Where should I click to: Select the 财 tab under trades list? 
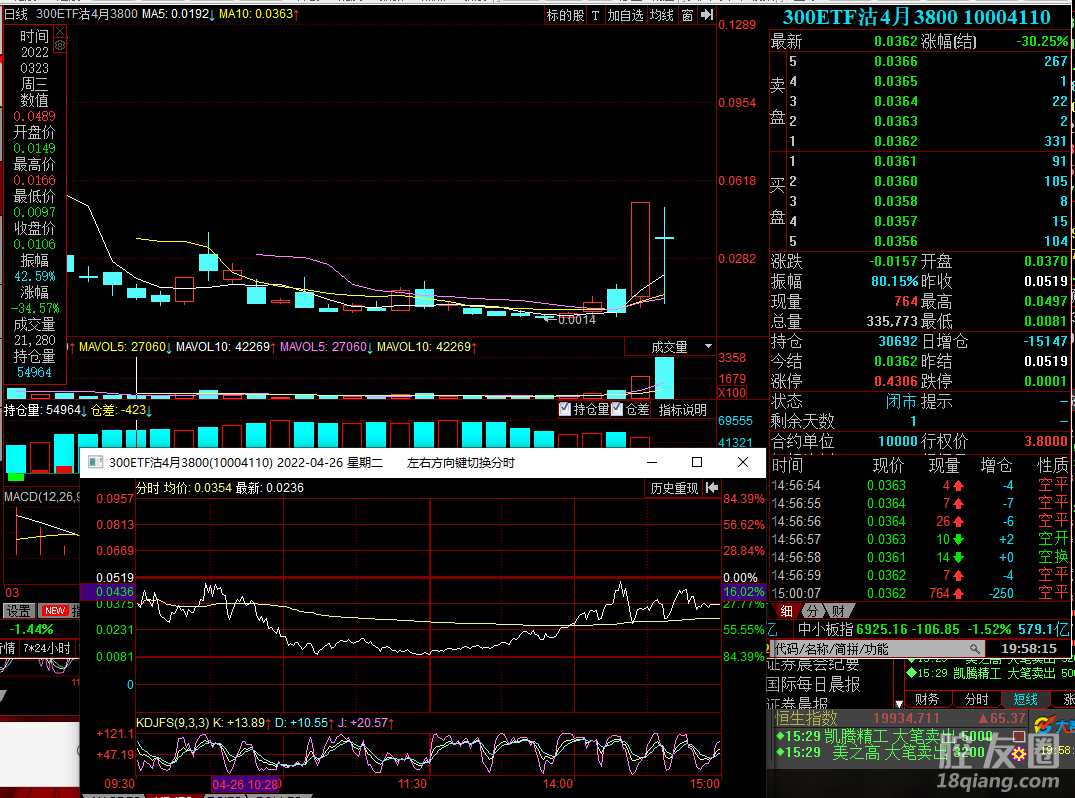(x=837, y=610)
